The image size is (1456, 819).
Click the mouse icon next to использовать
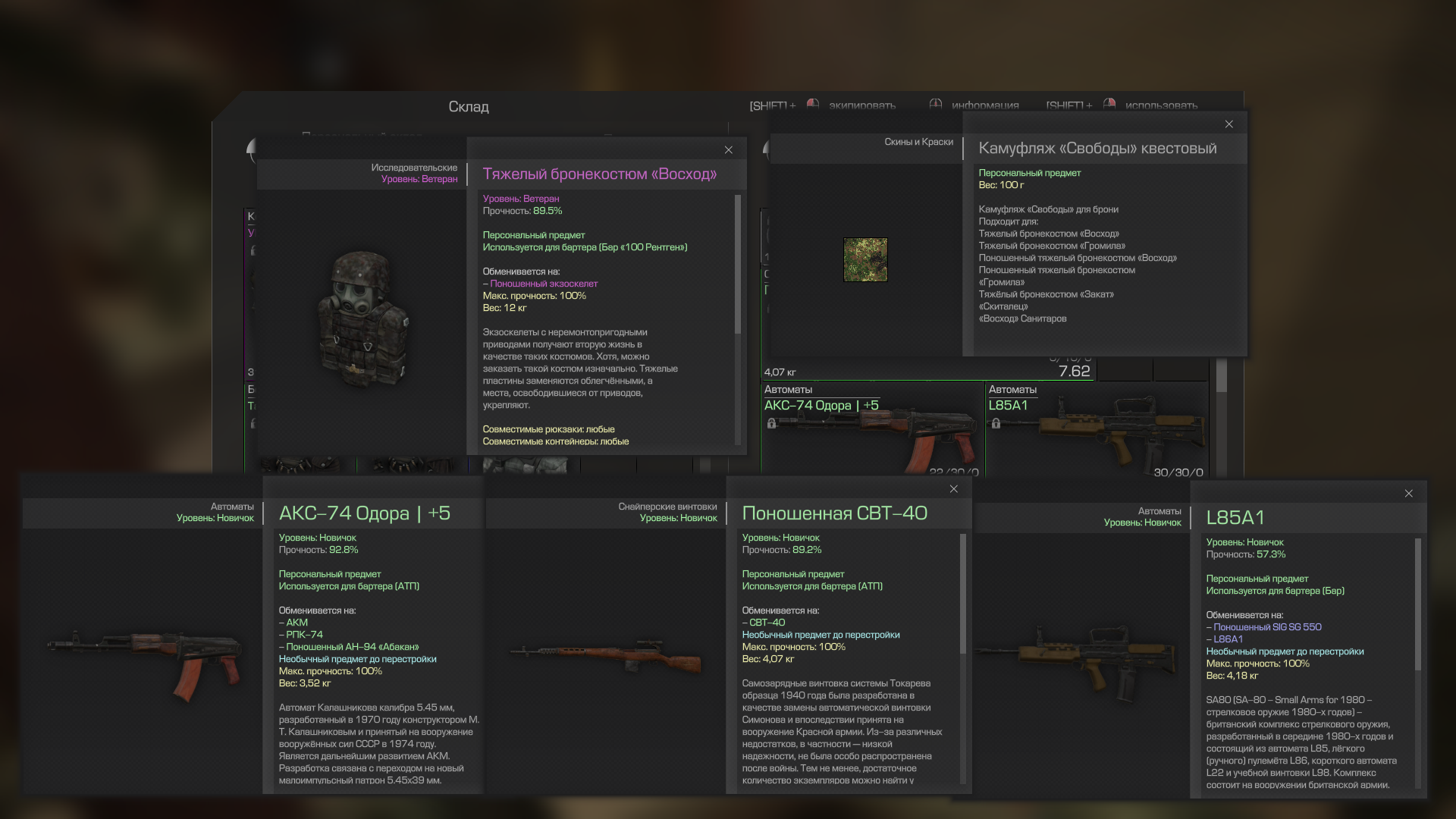coord(1109,105)
